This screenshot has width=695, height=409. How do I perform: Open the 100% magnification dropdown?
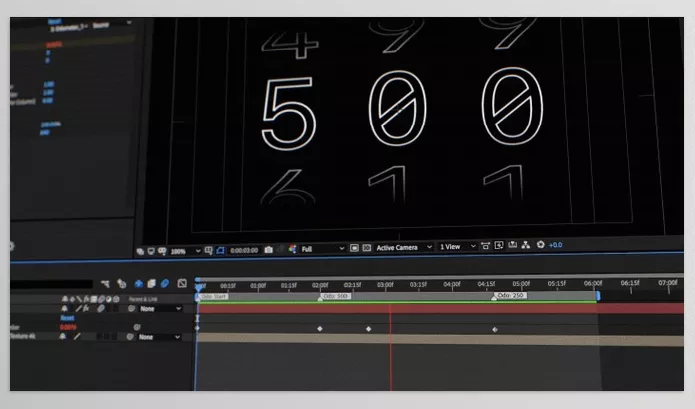(185, 251)
